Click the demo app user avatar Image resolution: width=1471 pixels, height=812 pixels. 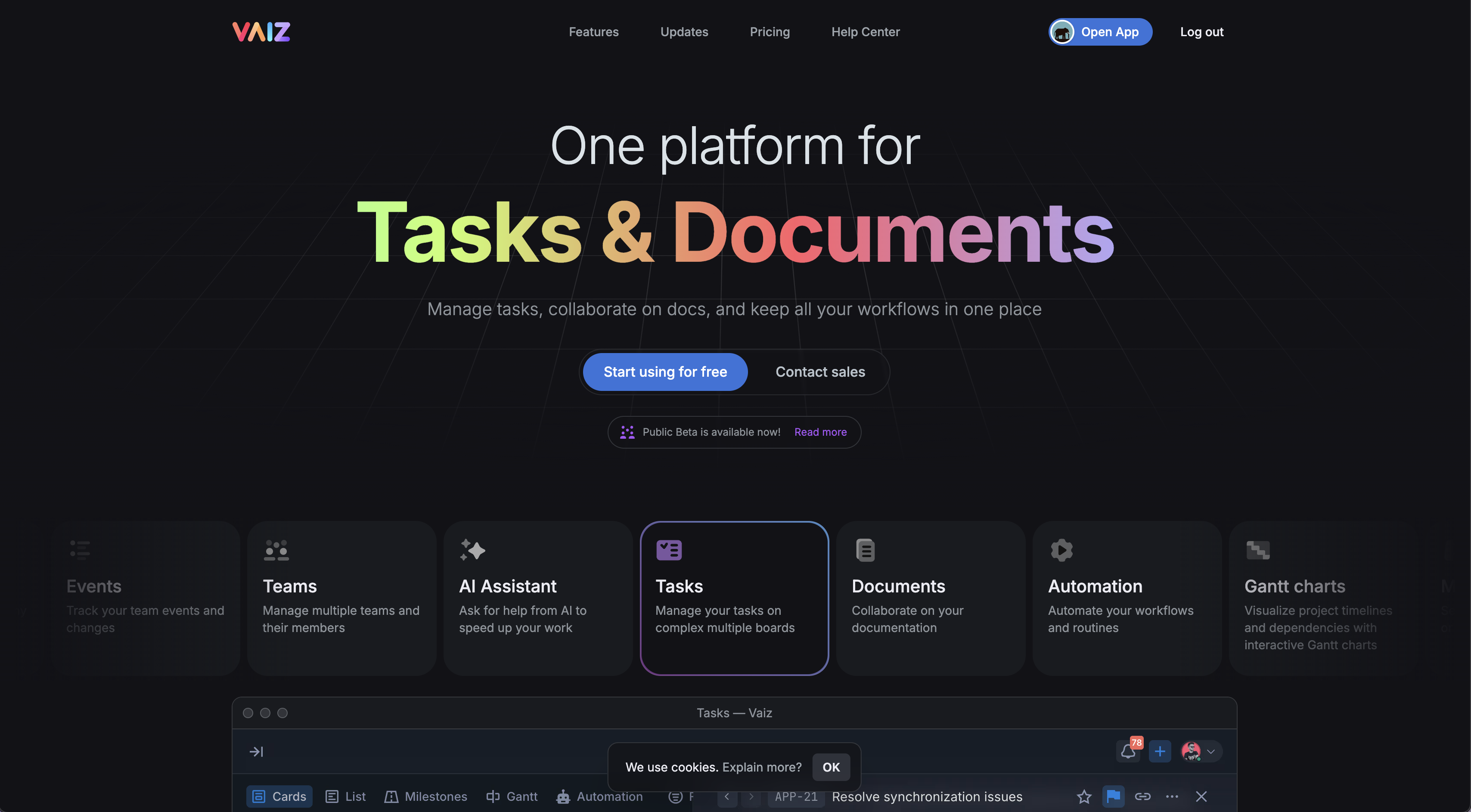1191,751
